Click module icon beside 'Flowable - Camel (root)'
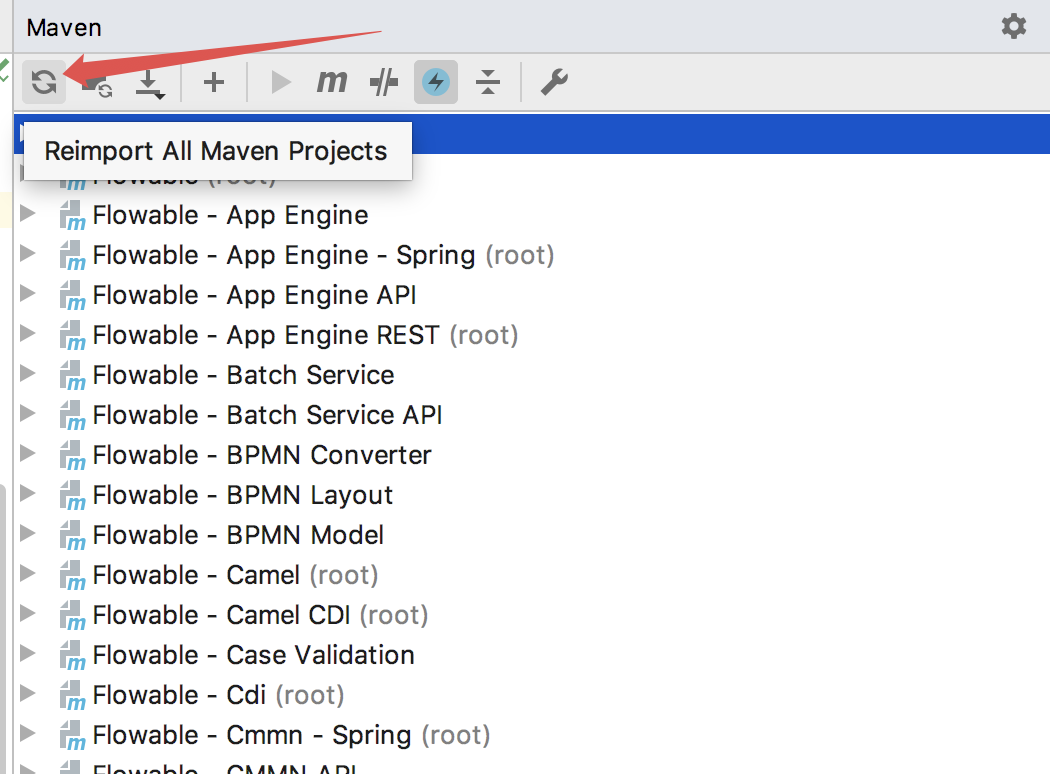This screenshot has height=774, width=1050. [x=72, y=575]
